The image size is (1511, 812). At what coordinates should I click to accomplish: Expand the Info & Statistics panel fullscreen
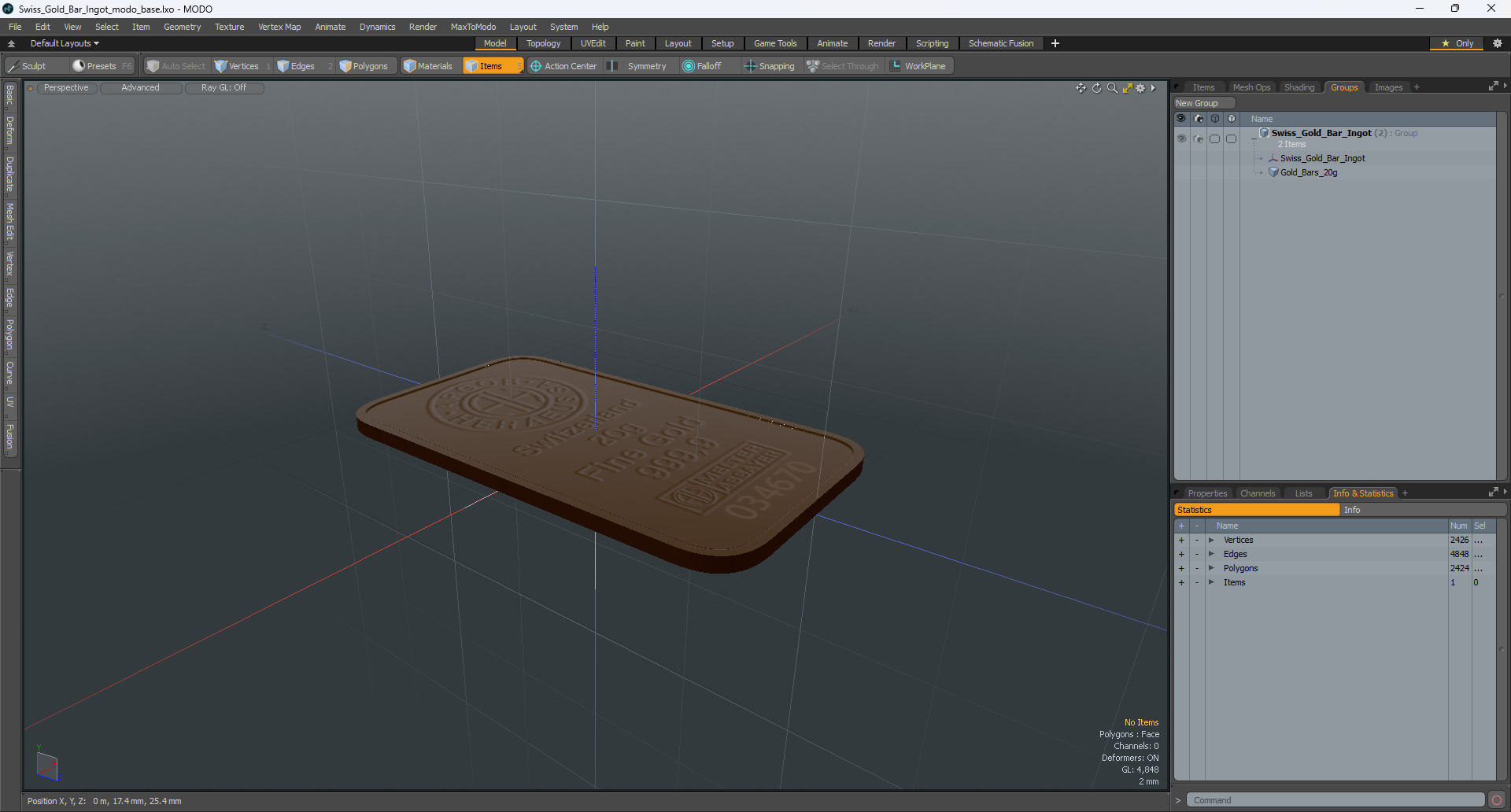[1493, 493]
